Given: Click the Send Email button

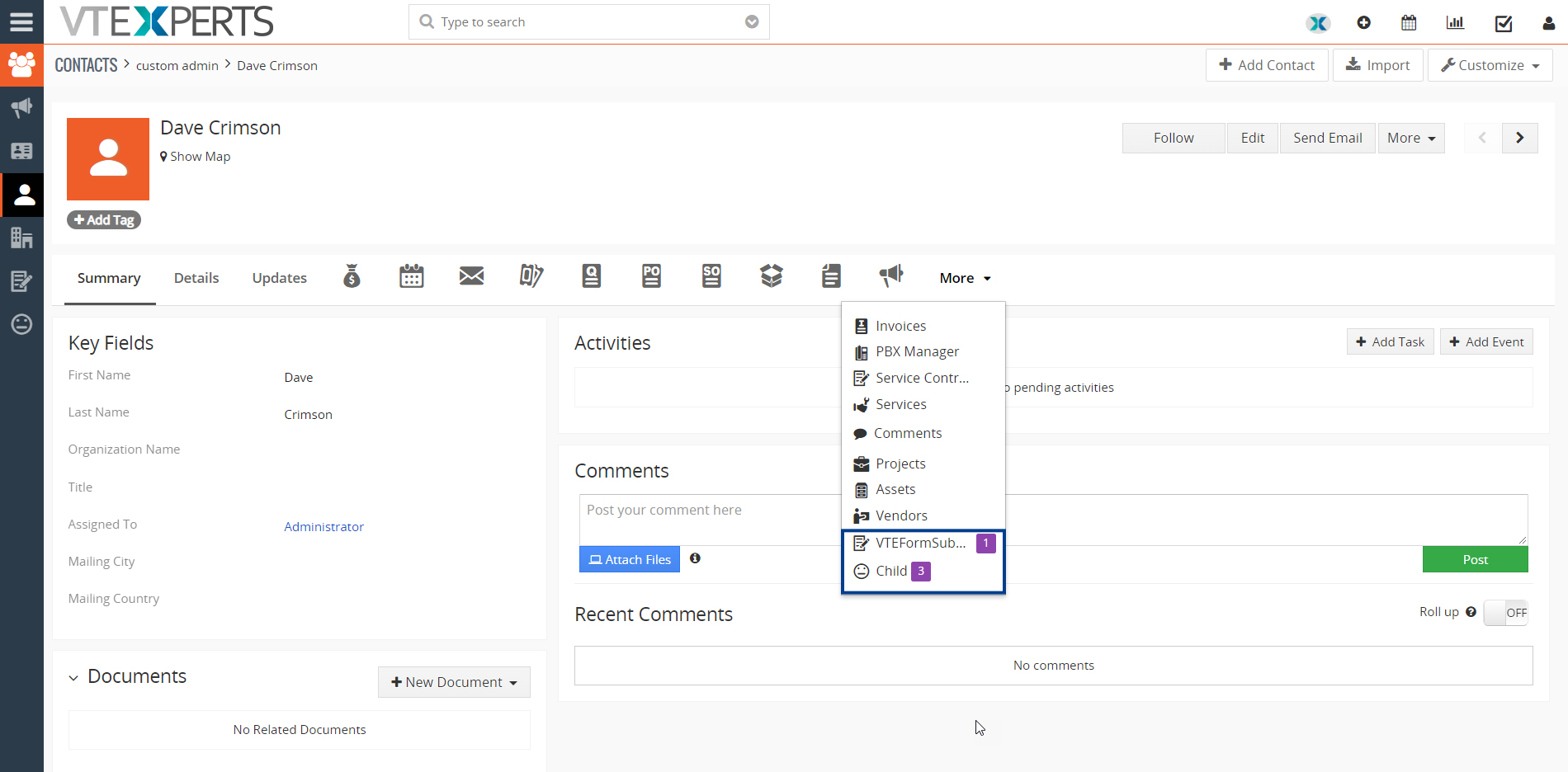Looking at the screenshot, I should (1328, 138).
